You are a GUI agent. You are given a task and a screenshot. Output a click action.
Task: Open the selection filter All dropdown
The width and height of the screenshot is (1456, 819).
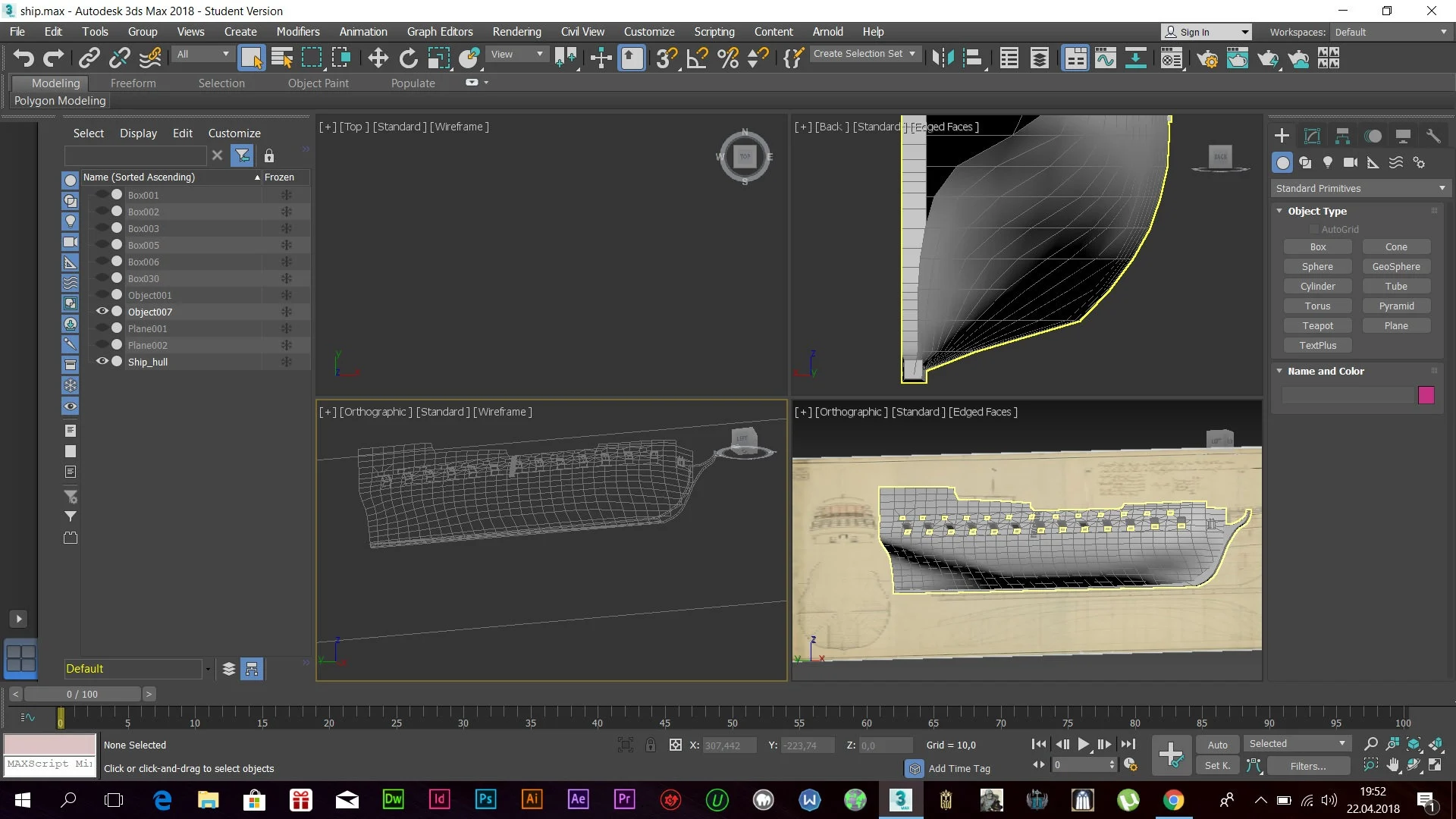pos(202,54)
